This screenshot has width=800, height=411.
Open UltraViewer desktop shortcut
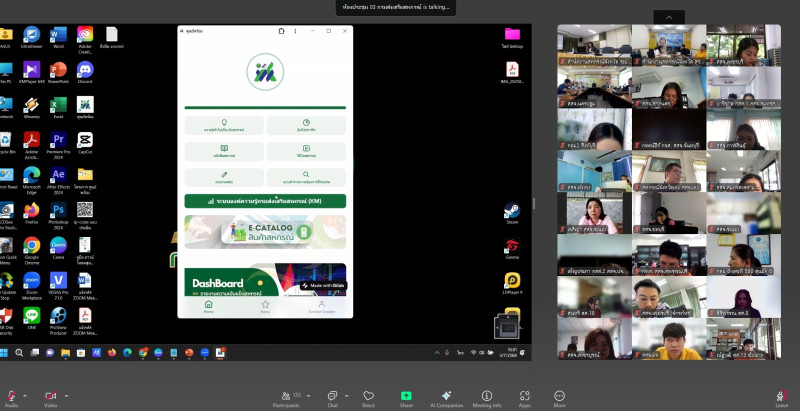(32, 37)
